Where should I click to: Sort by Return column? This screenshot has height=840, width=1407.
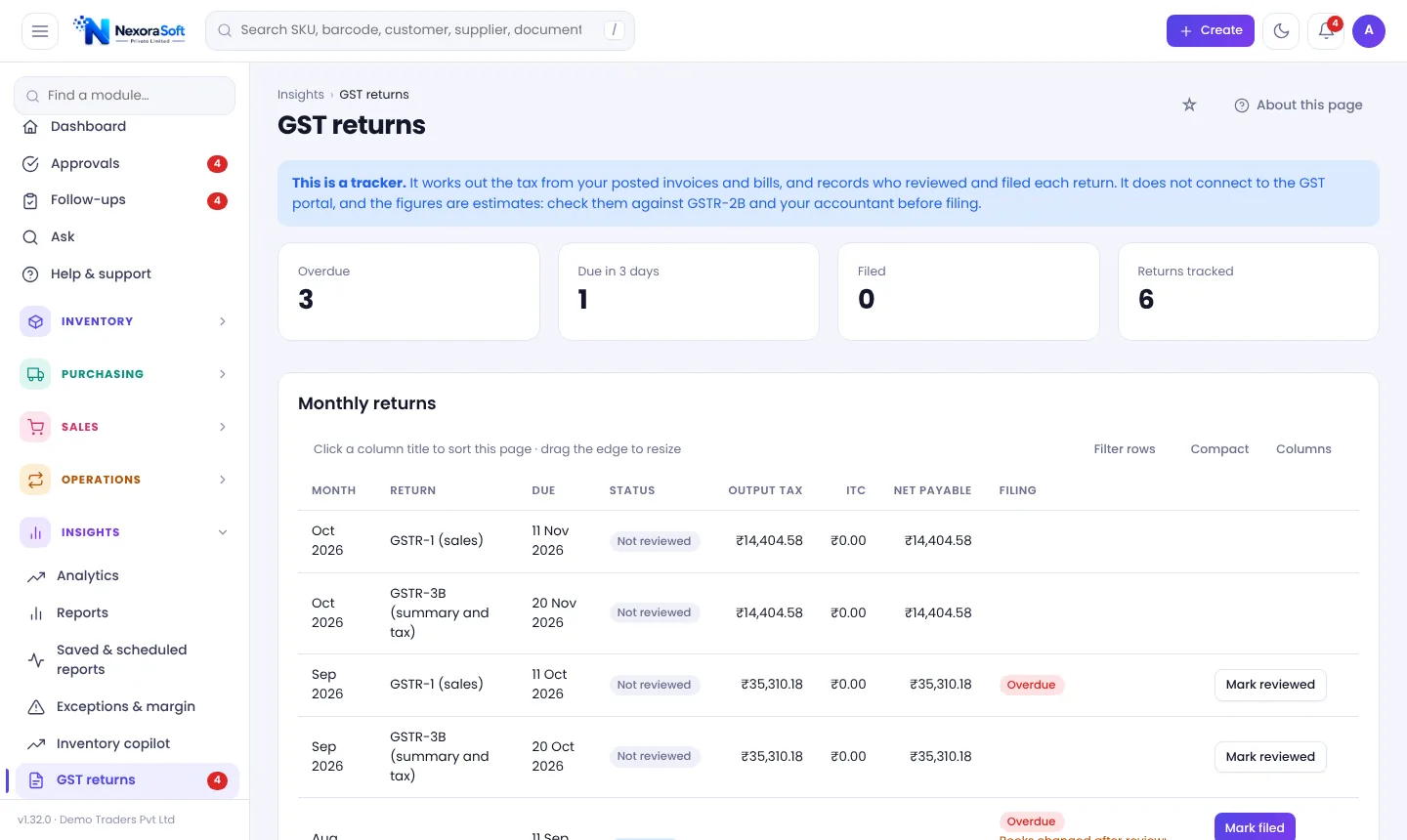click(412, 490)
